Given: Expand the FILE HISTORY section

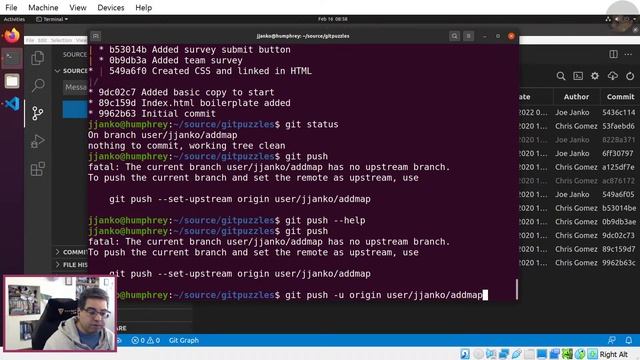Looking at the screenshot, I should point(71,264).
